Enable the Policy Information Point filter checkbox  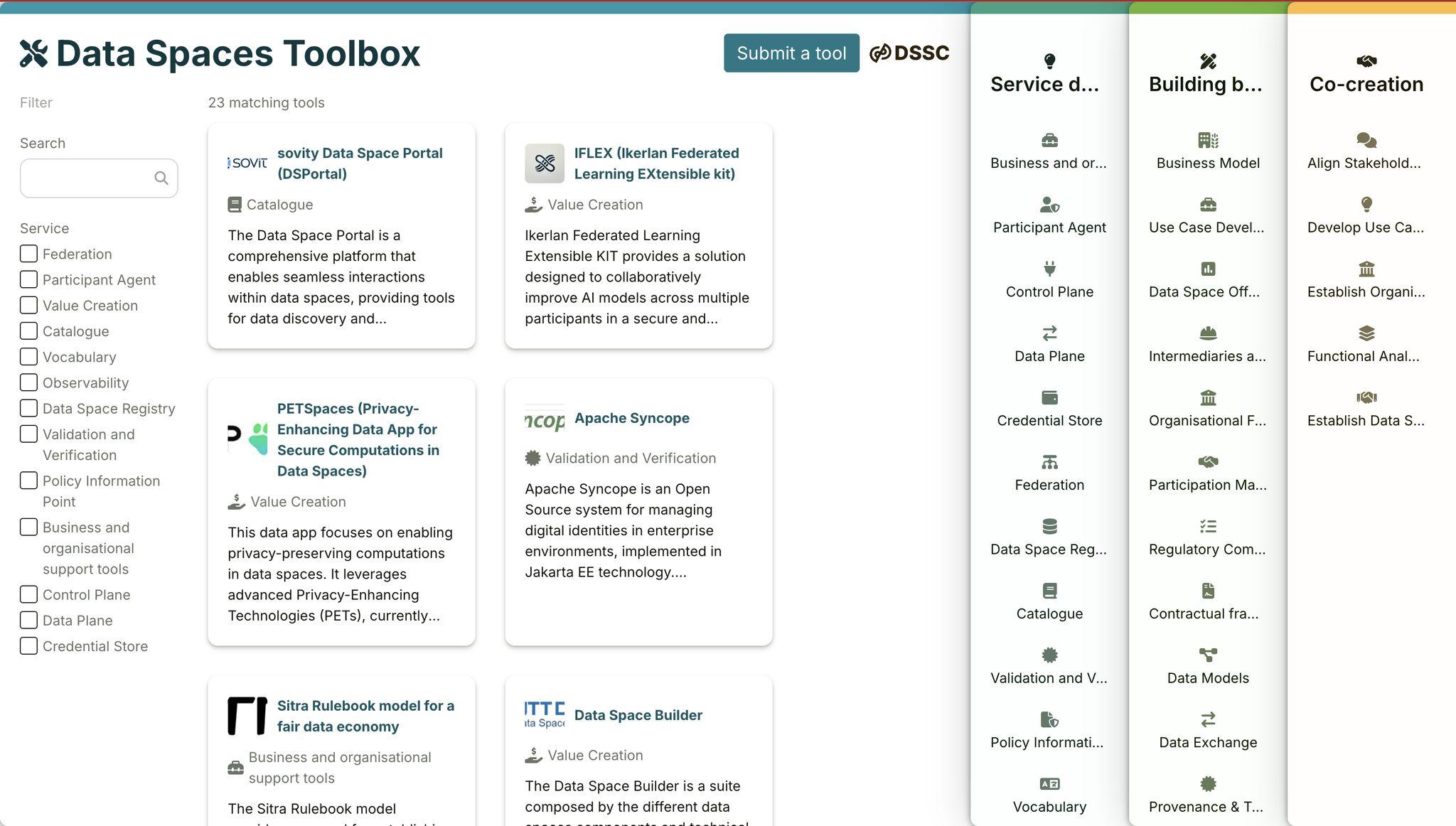28,481
